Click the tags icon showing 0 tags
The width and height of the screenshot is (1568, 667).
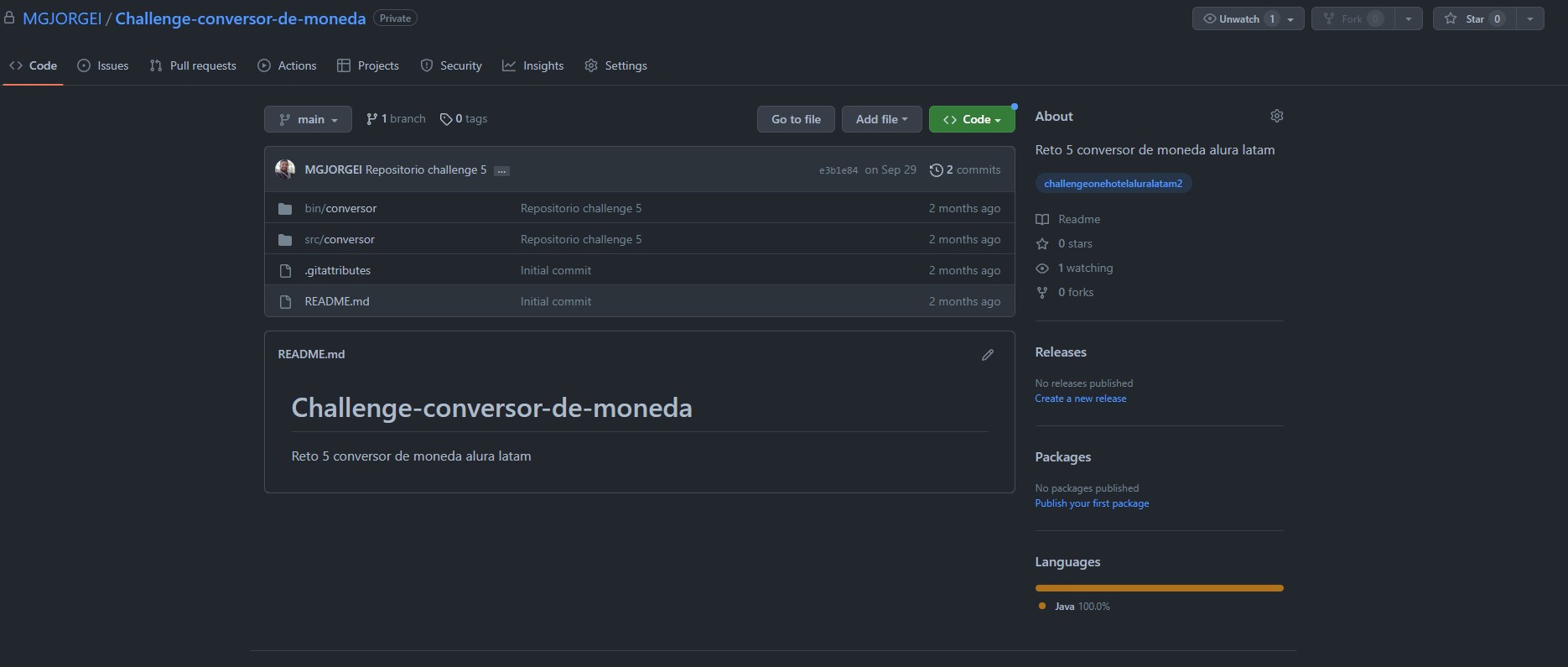tap(446, 119)
